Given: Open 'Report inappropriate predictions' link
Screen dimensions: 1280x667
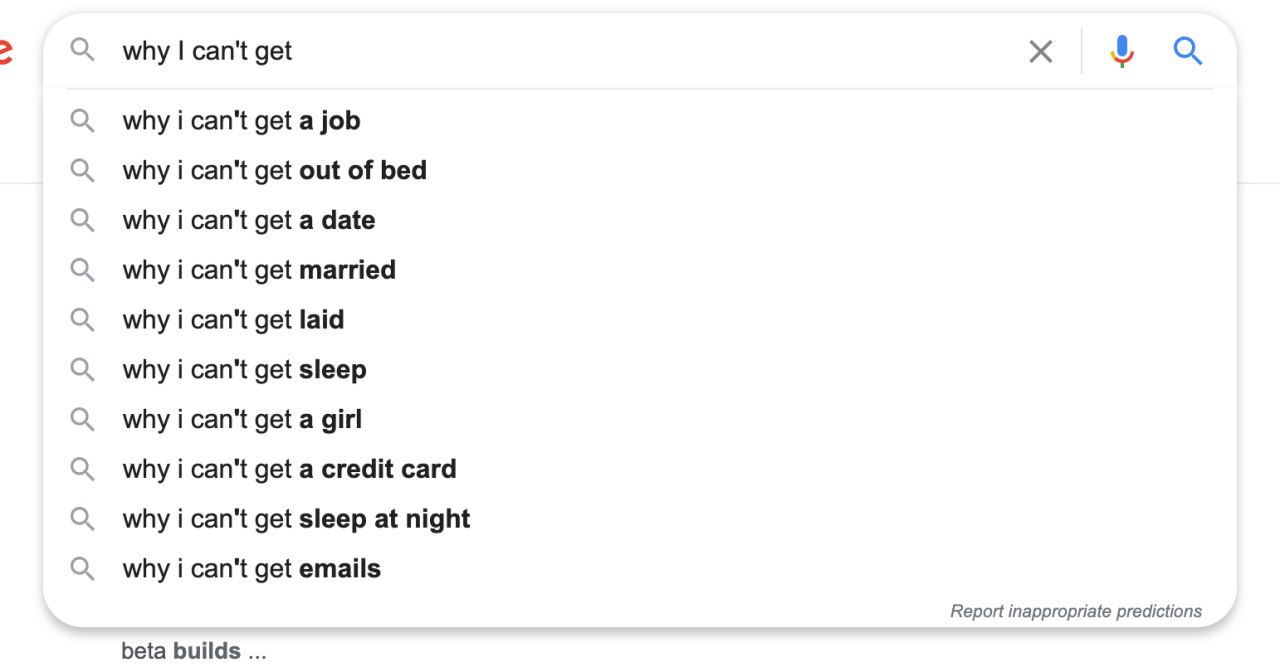Looking at the screenshot, I should 1076,611.
